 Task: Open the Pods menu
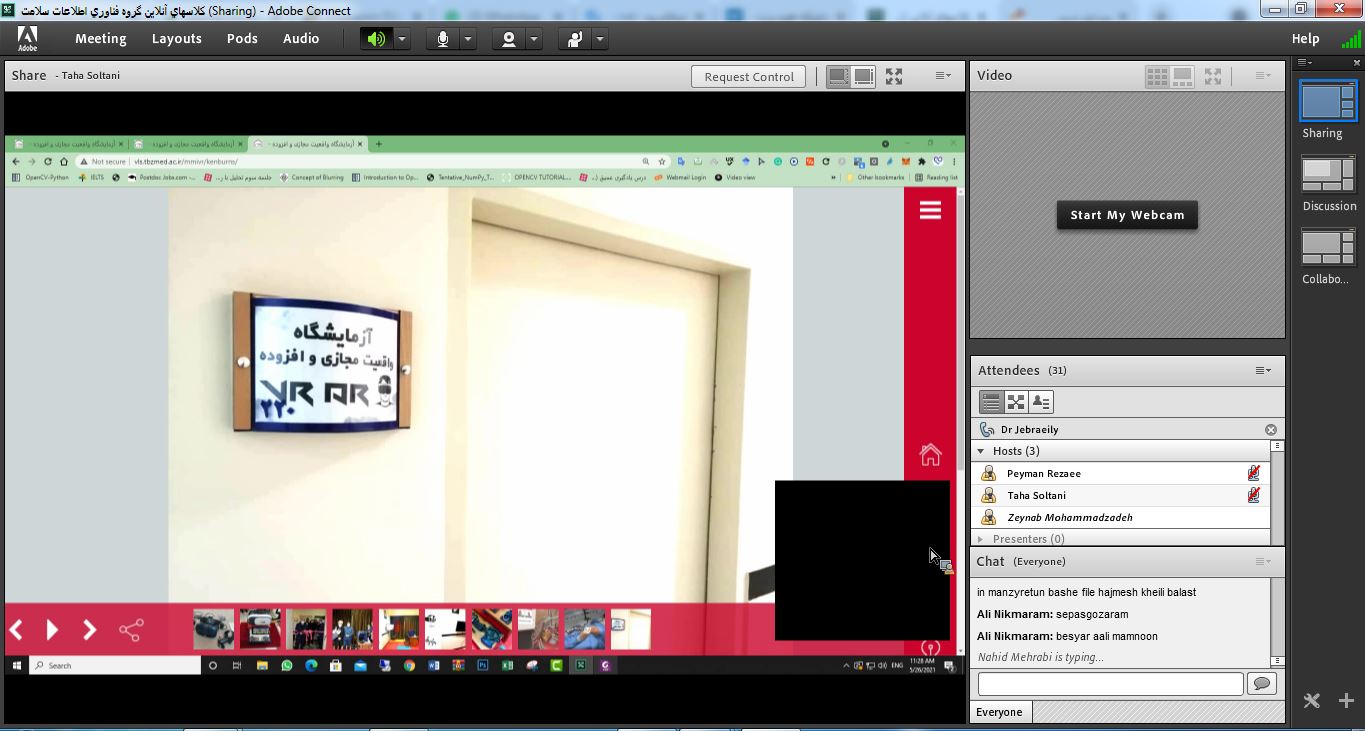pos(242,39)
